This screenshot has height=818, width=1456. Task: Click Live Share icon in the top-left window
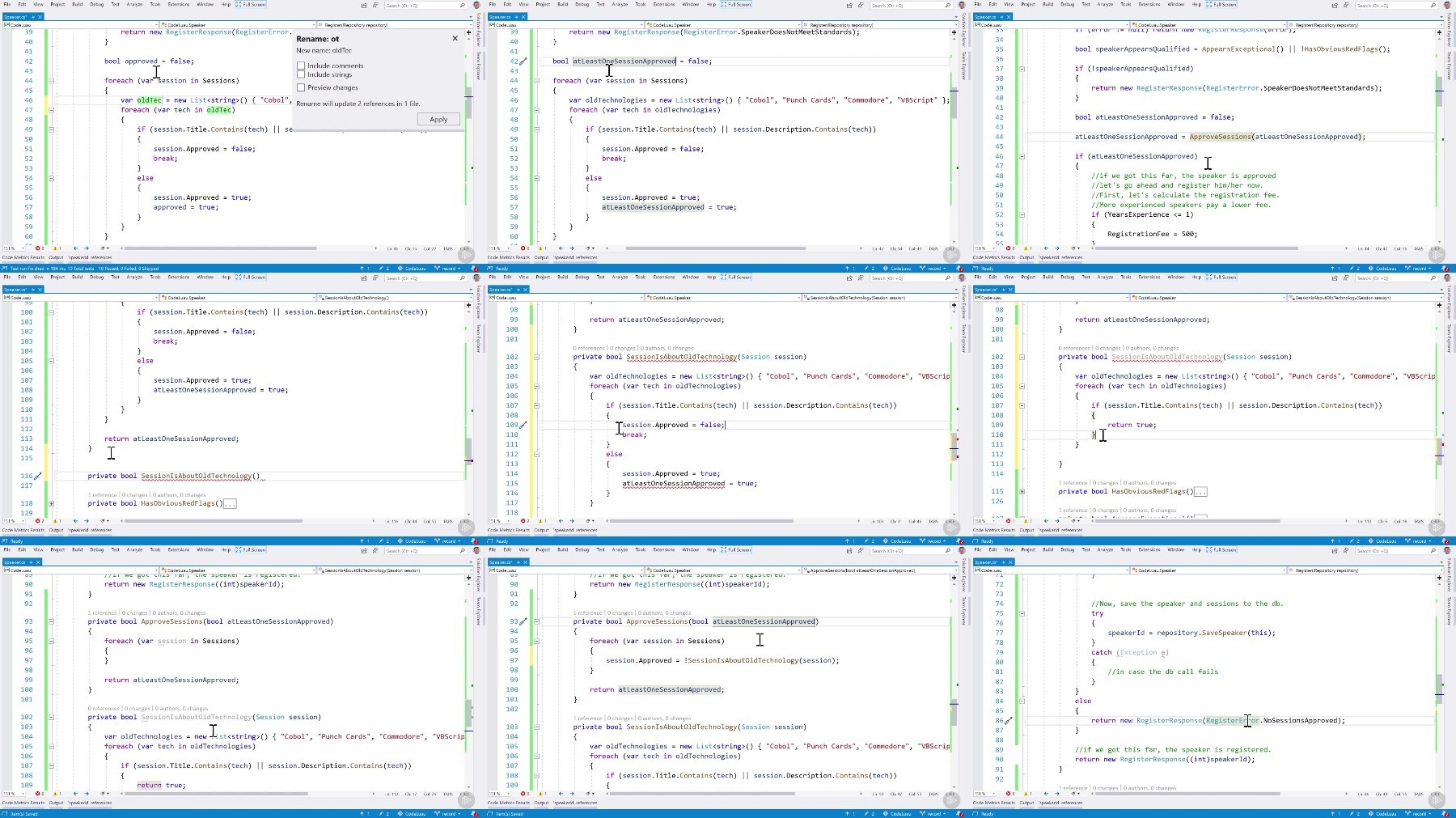click(364, 5)
